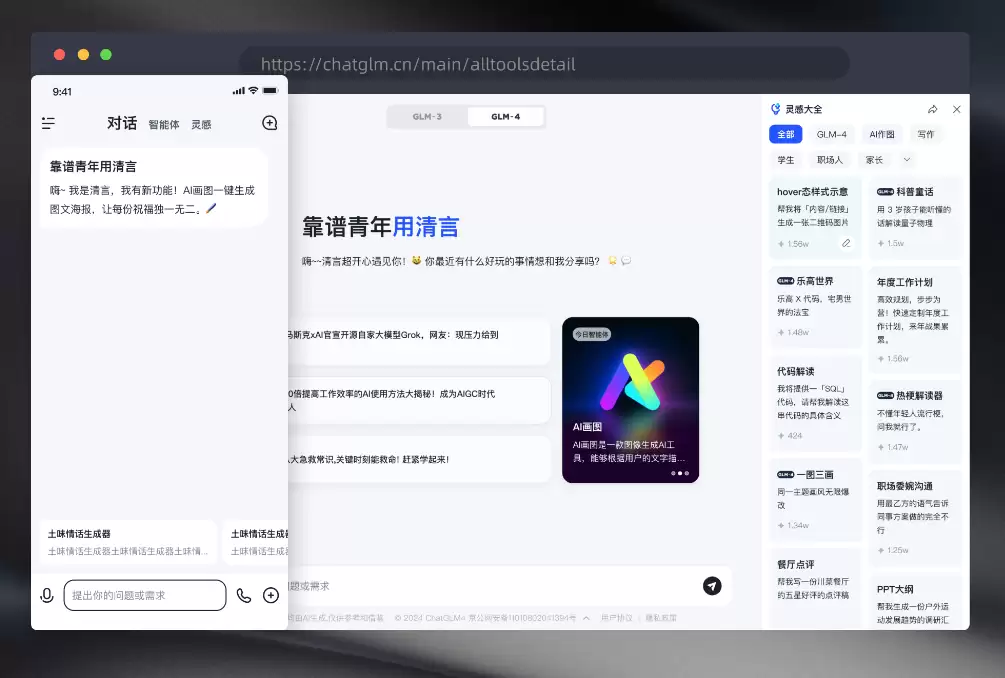Select the AI作图 filter tag
Image resolution: width=1005 pixels, height=678 pixels.
tap(882, 134)
